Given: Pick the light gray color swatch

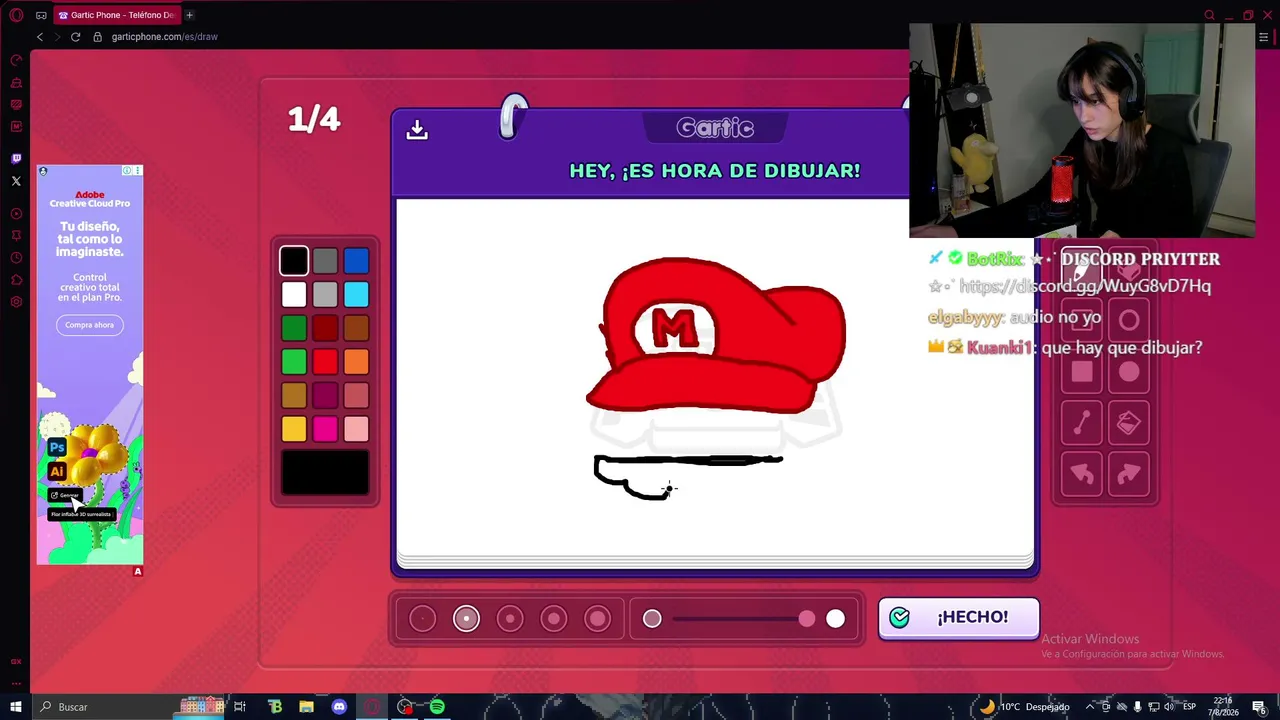Looking at the screenshot, I should [x=325, y=295].
